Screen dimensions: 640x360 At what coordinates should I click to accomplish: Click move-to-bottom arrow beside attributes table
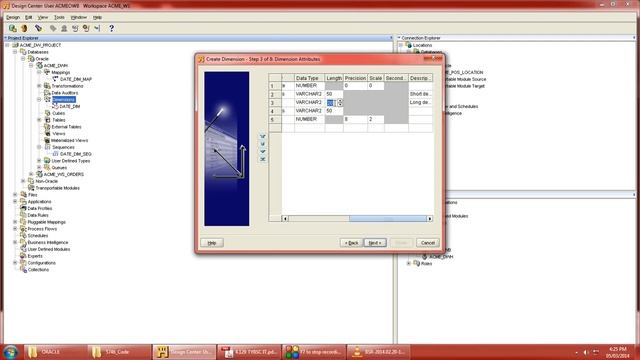click(x=262, y=159)
